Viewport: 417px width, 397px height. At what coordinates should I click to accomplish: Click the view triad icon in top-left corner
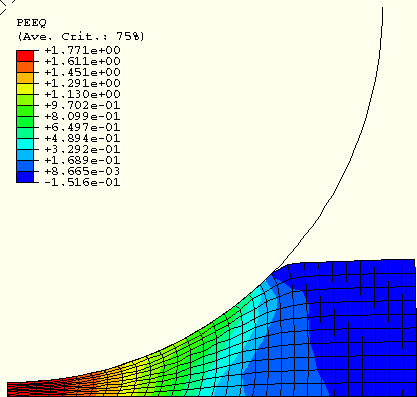pyautogui.click(x=6, y=6)
